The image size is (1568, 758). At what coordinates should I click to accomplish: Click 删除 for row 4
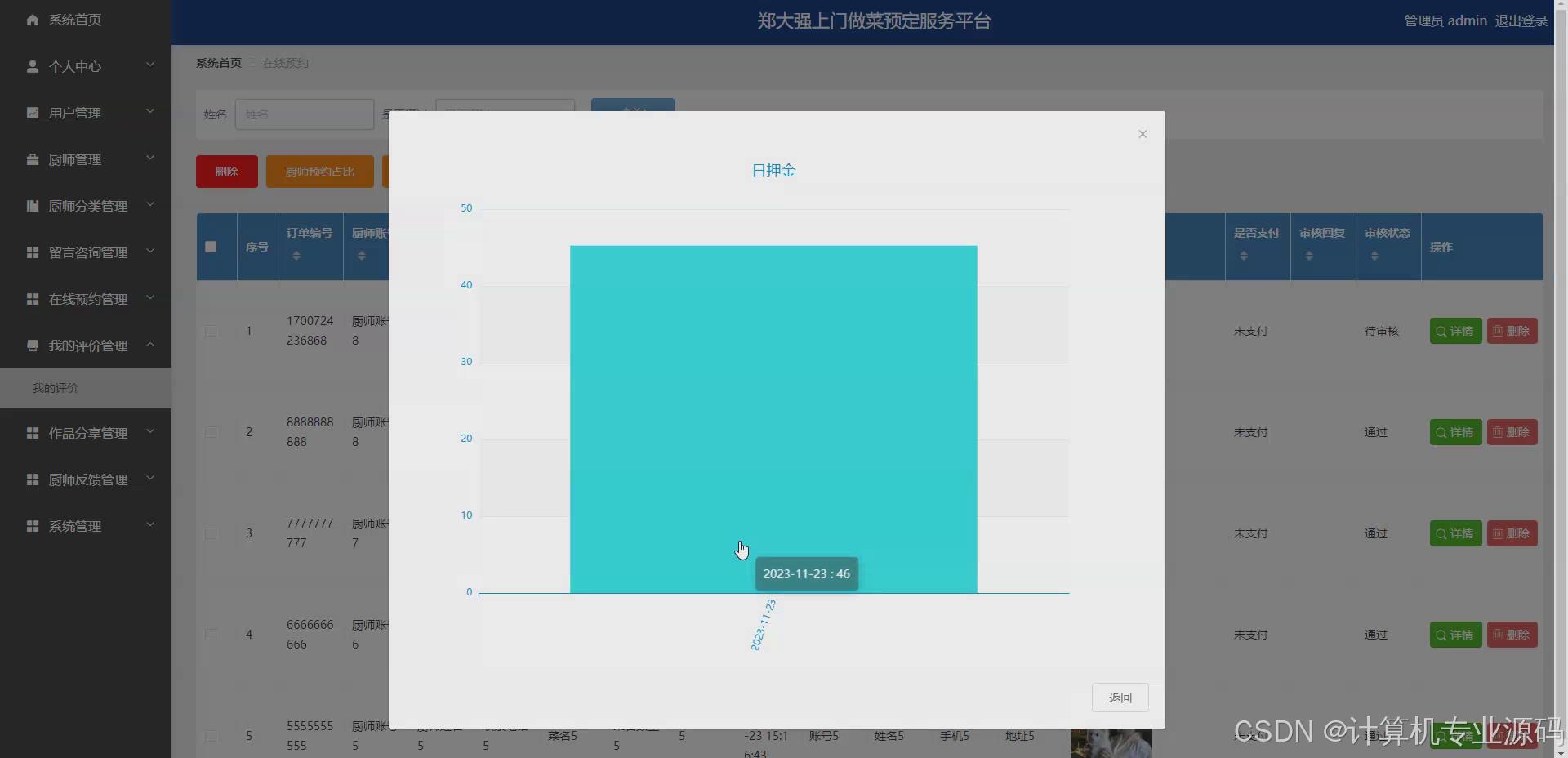pos(1512,635)
